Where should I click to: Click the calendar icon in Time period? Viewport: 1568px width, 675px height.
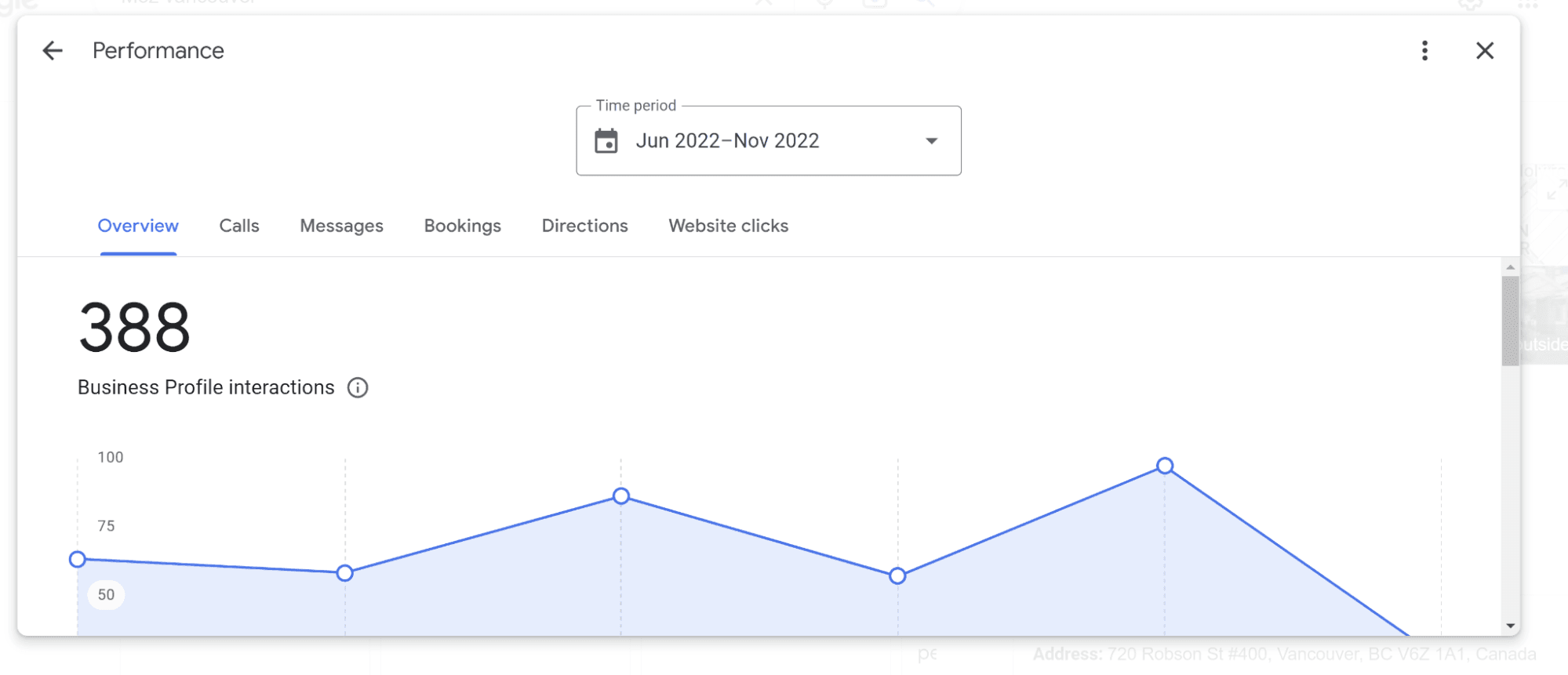point(606,141)
